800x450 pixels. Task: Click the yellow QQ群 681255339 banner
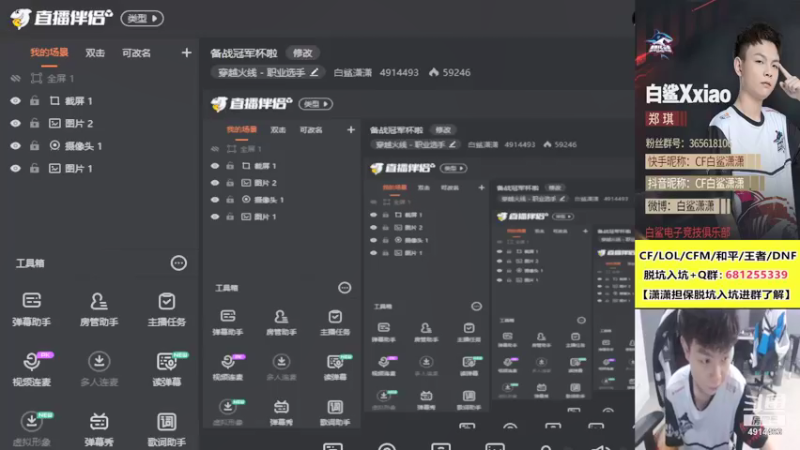coord(717,274)
